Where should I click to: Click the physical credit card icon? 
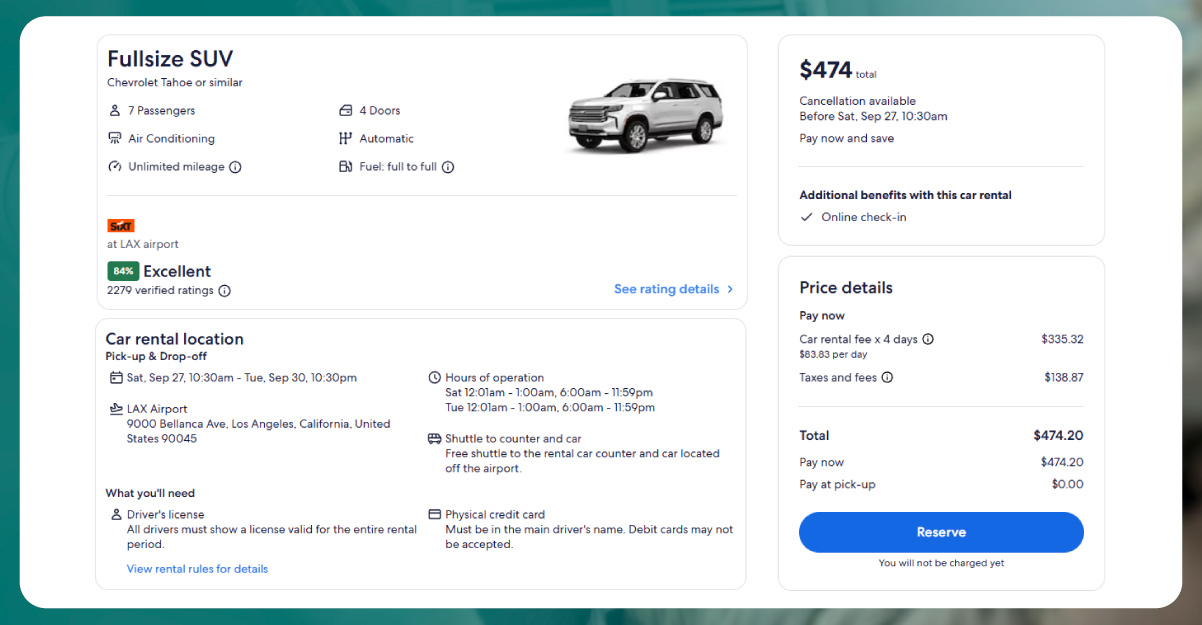point(434,514)
